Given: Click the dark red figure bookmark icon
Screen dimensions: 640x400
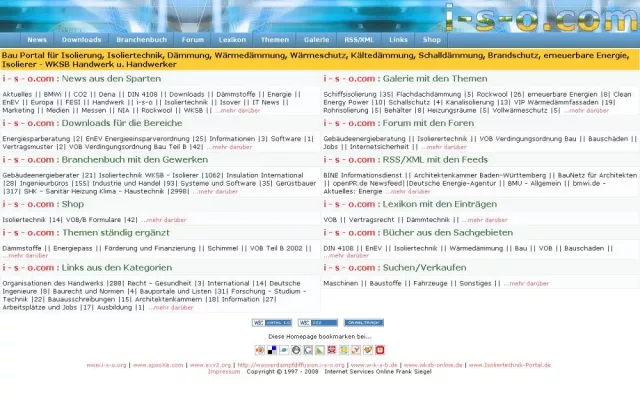Looking at the screenshot, I should [332, 350].
